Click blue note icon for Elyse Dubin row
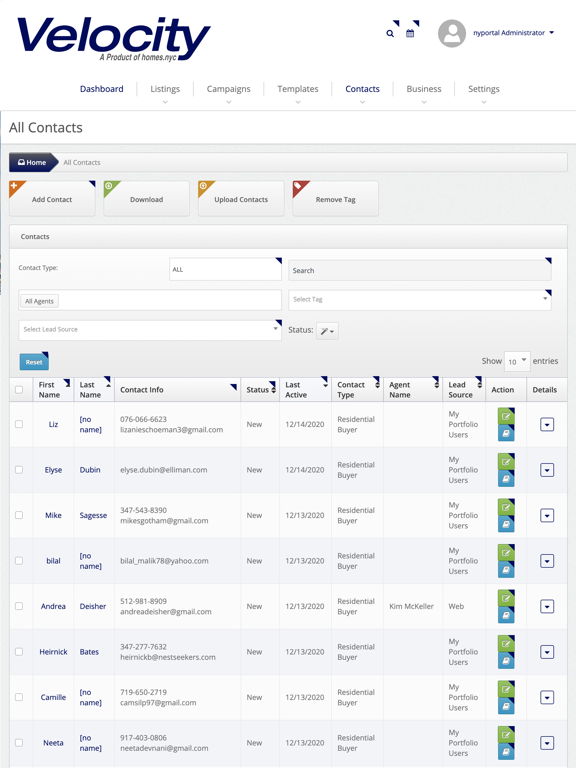576x768 pixels. point(506,479)
